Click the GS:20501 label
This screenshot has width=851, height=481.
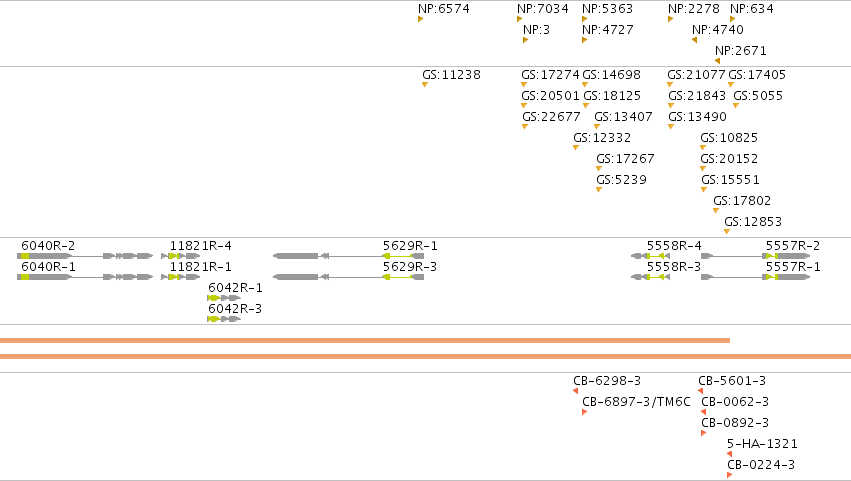pyautogui.click(x=550, y=96)
